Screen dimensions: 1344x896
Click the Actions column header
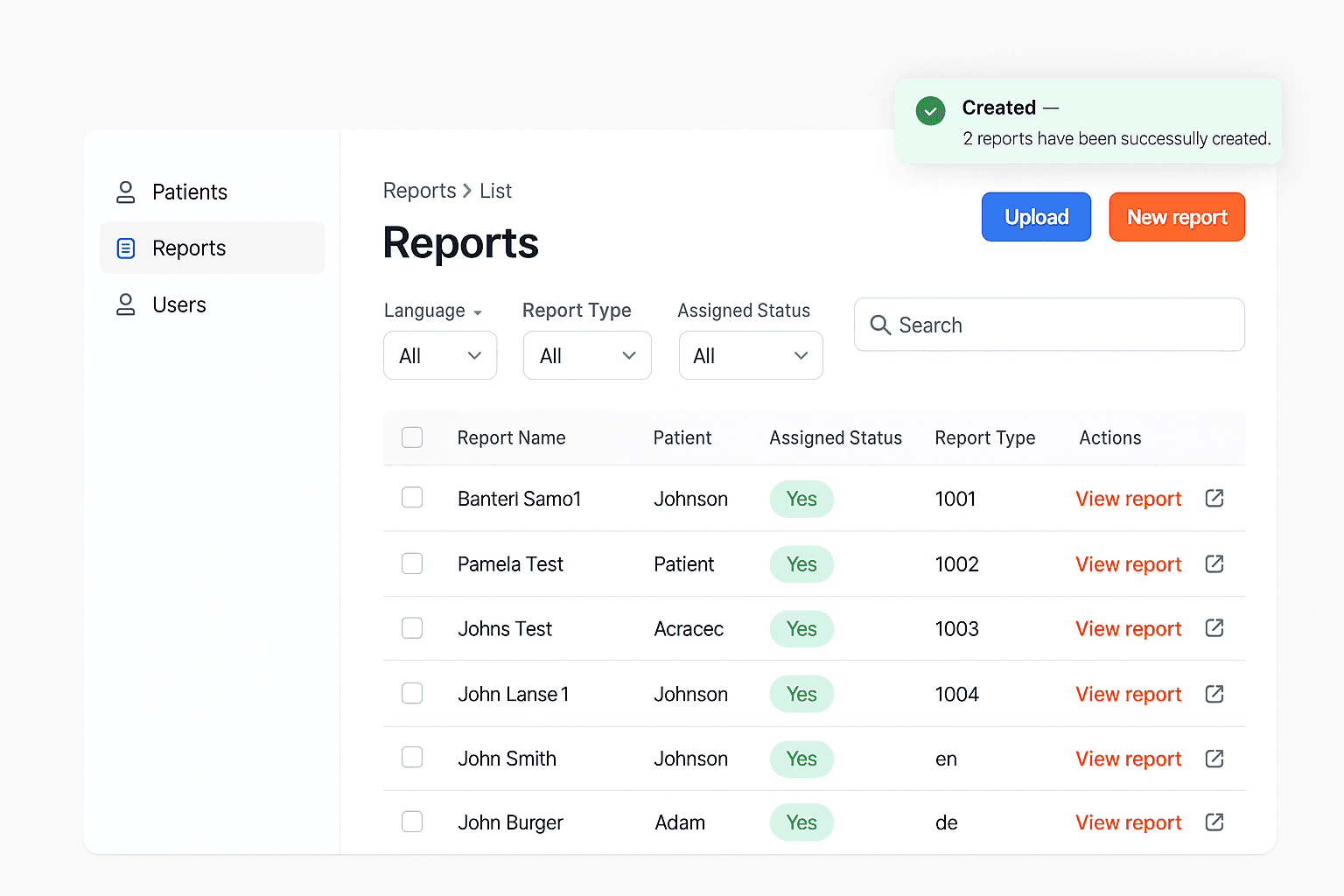pos(1110,437)
